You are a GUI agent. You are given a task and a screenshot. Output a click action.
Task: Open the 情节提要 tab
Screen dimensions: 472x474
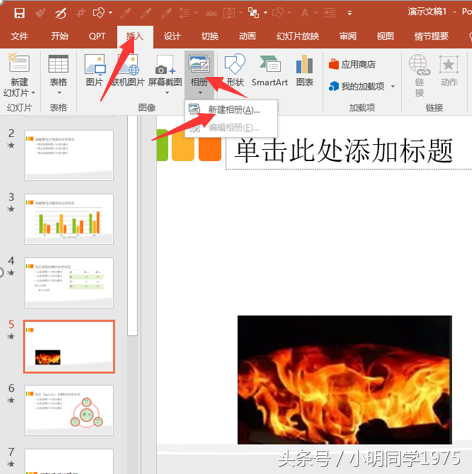[431, 36]
